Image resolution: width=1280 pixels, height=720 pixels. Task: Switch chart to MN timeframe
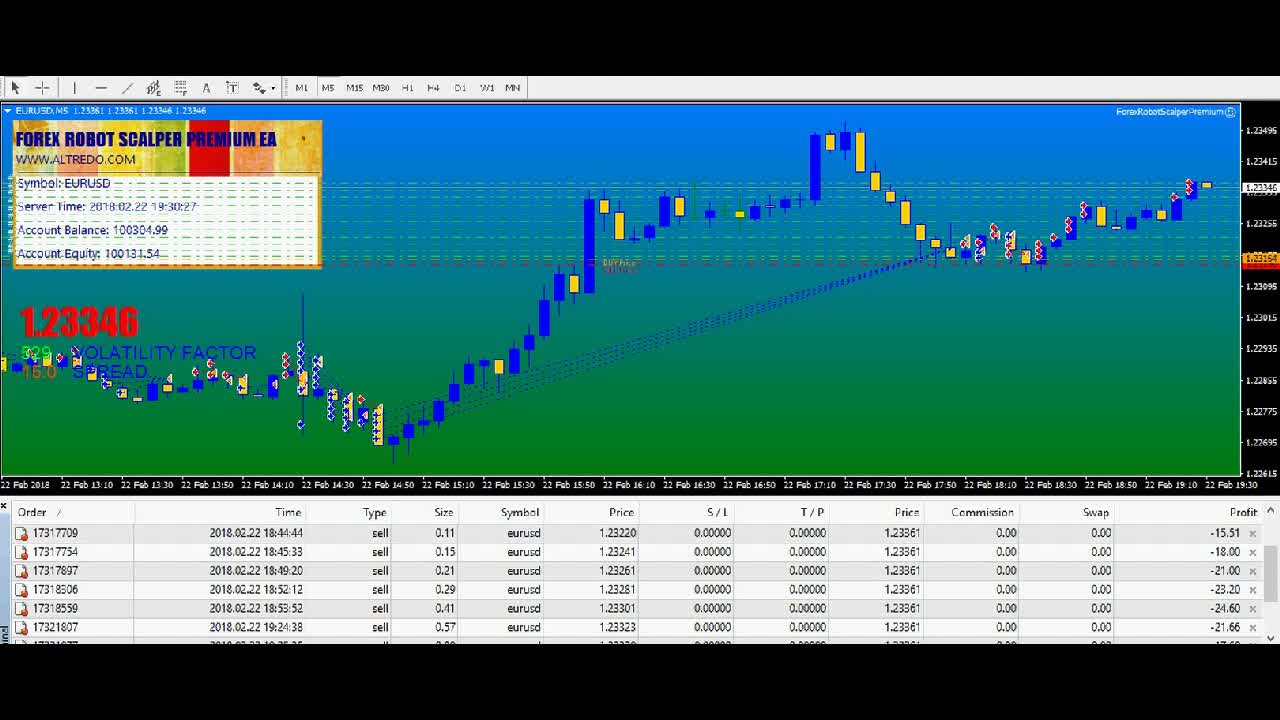pyautogui.click(x=512, y=88)
